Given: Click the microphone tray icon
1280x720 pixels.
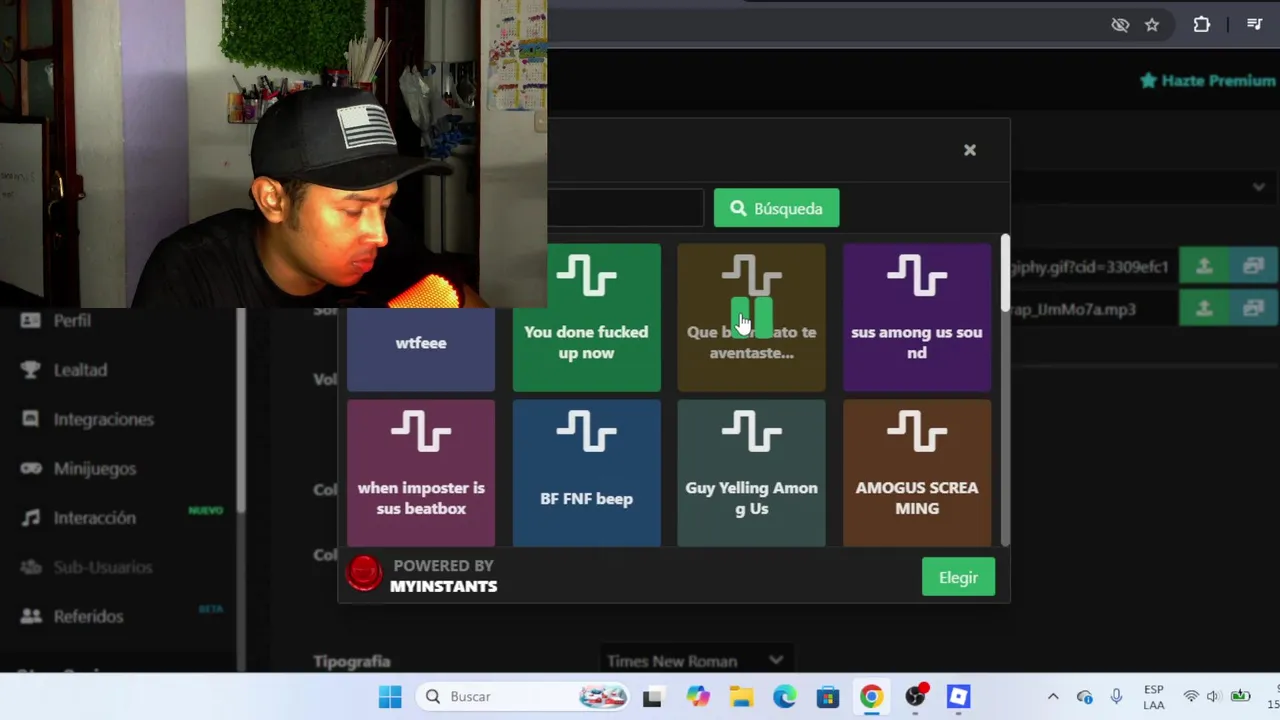Looking at the screenshot, I should [1116, 697].
